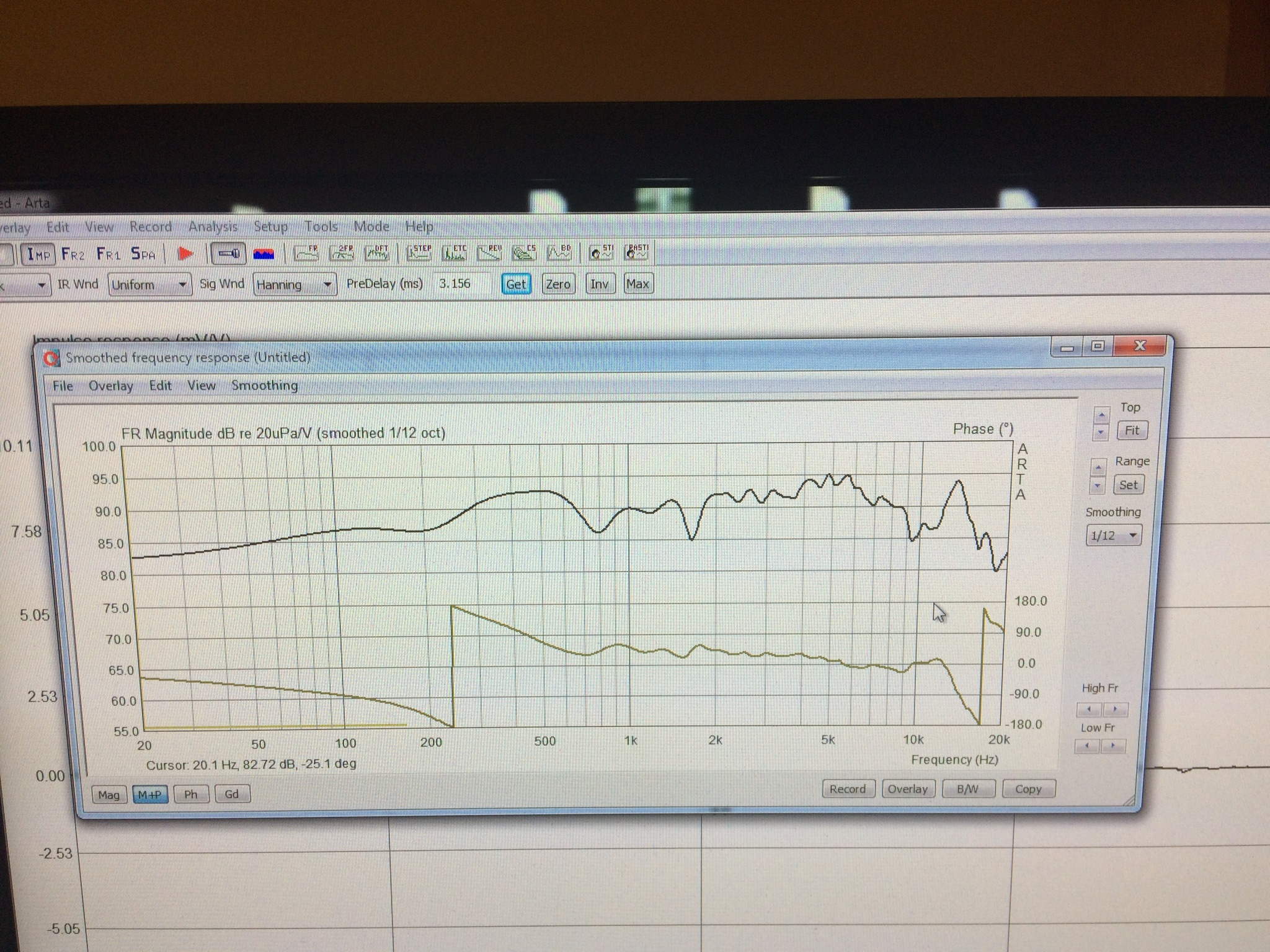Enable the M+P magnitude and phase view

pos(150,795)
